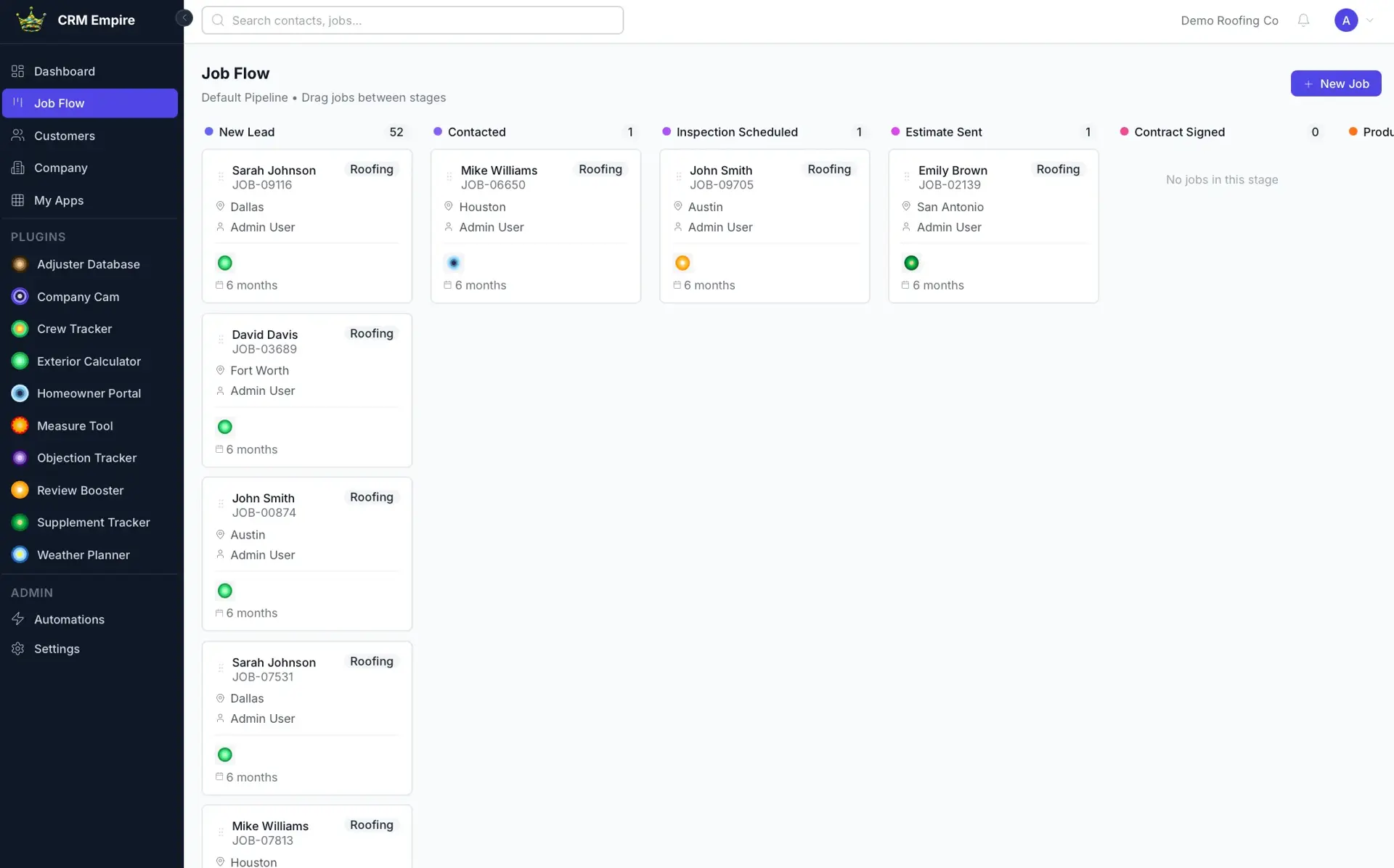Open the Dashboard page
Screen dimensions: 1394x868
(x=90, y=71)
